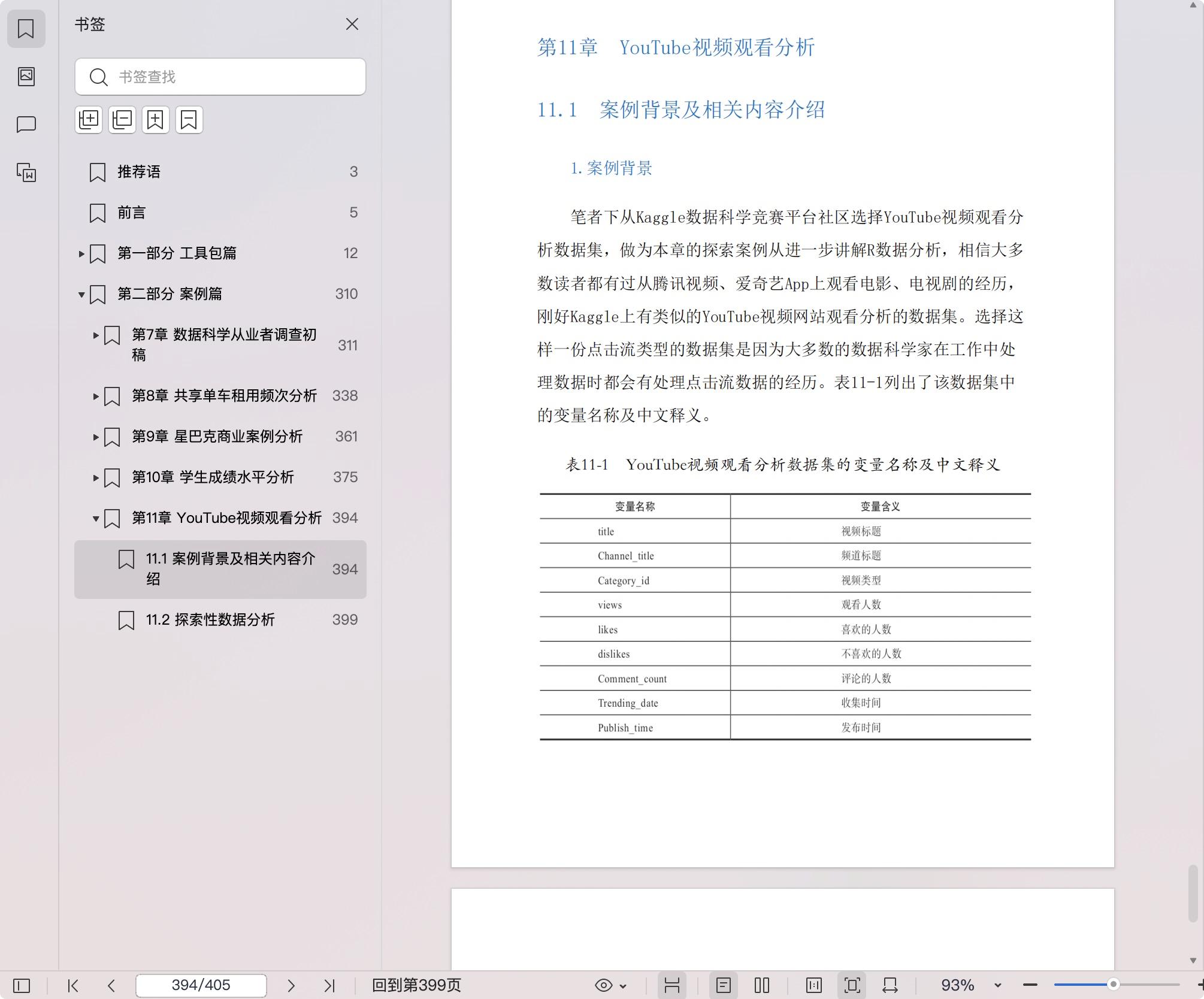Image resolution: width=1204 pixels, height=999 pixels.
Task: Open 第8章 共享单车租用频次分析 bookmark
Action: (x=224, y=396)
